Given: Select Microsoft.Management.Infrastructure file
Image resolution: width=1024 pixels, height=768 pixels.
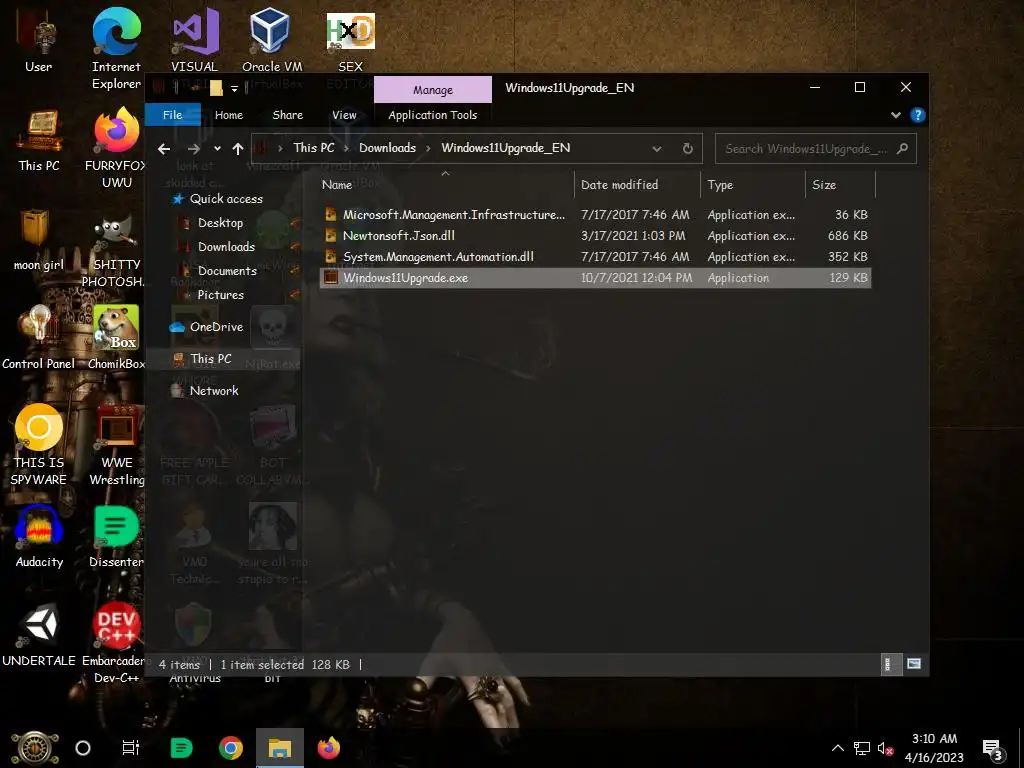Looking at the screenshot, I should [x=595, y=215].
